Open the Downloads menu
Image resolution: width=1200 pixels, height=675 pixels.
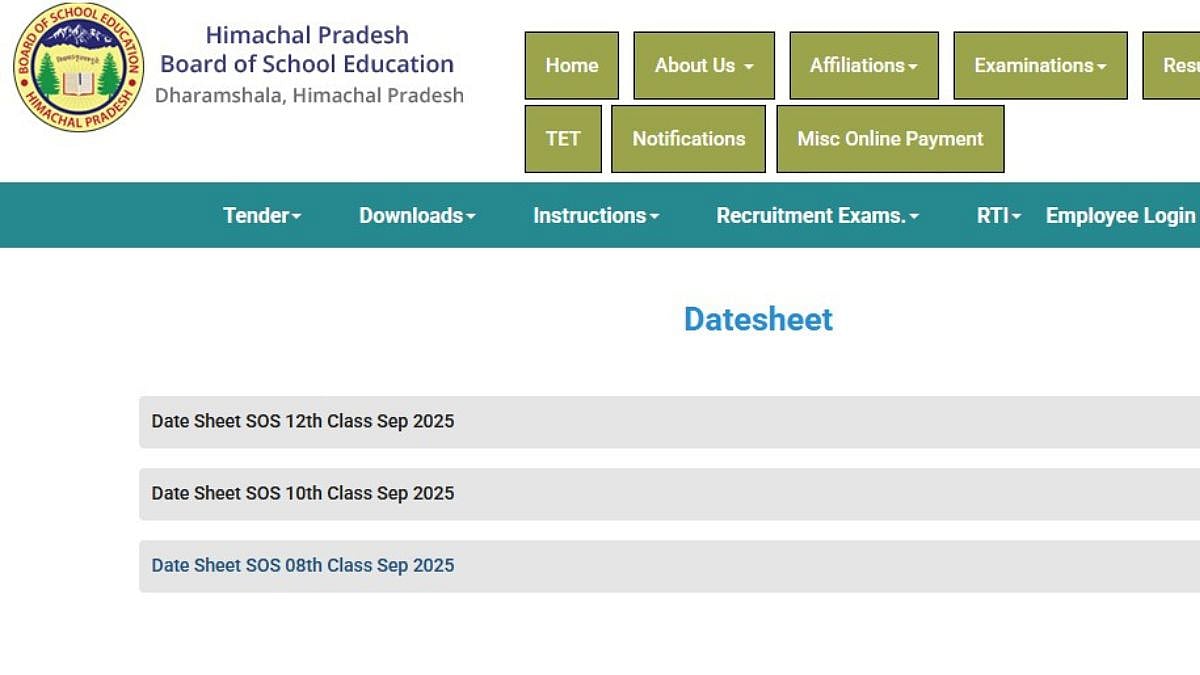[417, 215]
